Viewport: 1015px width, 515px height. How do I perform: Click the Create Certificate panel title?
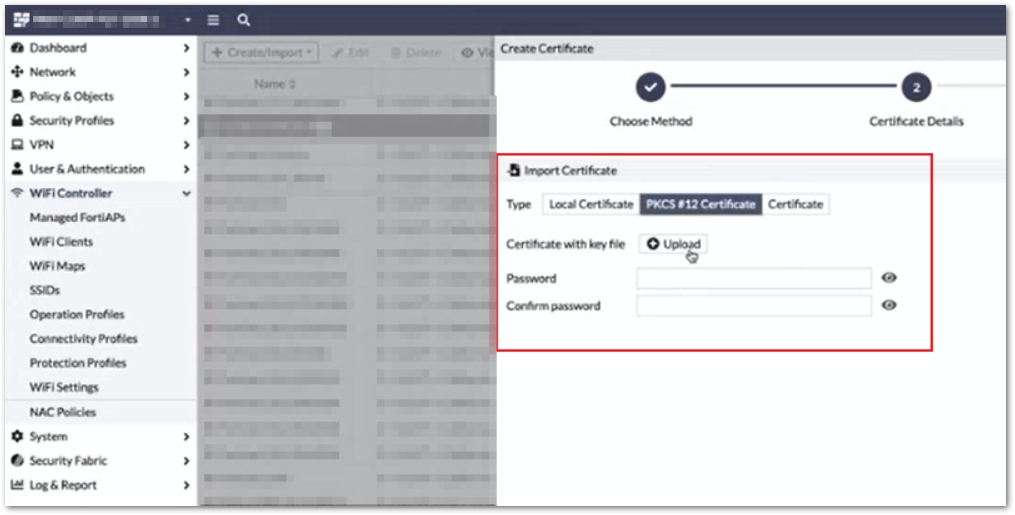pyautogui.click(x=547, y=49)
